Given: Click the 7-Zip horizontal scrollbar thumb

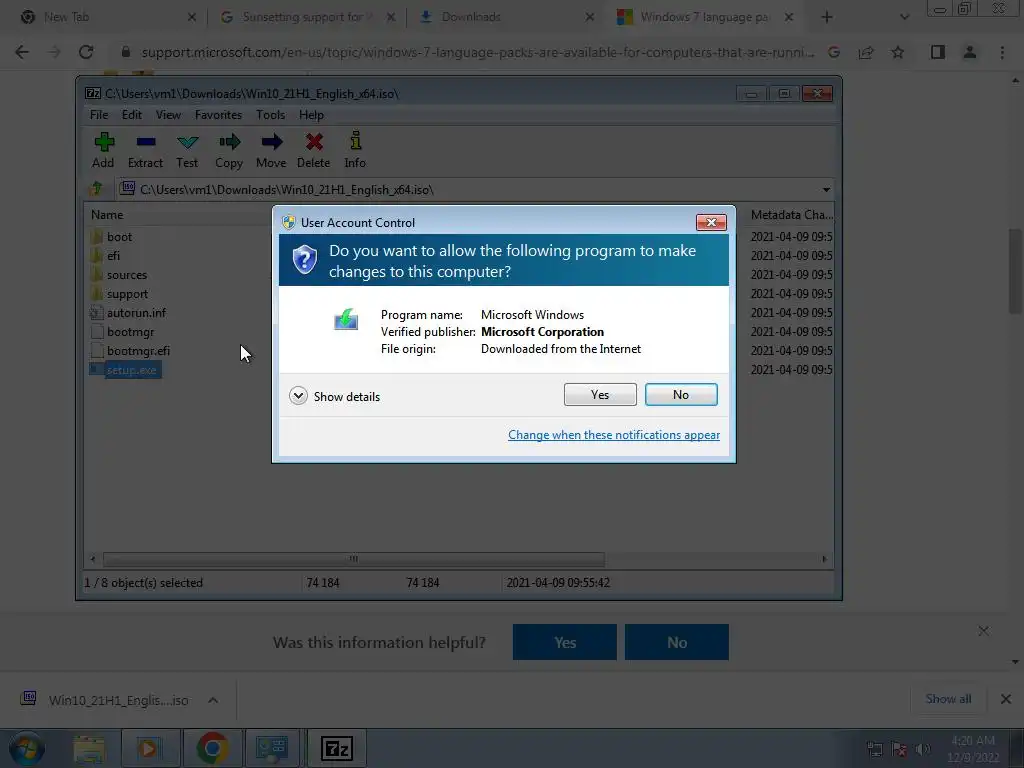Looking at the screenshot, I should (353, 559).
